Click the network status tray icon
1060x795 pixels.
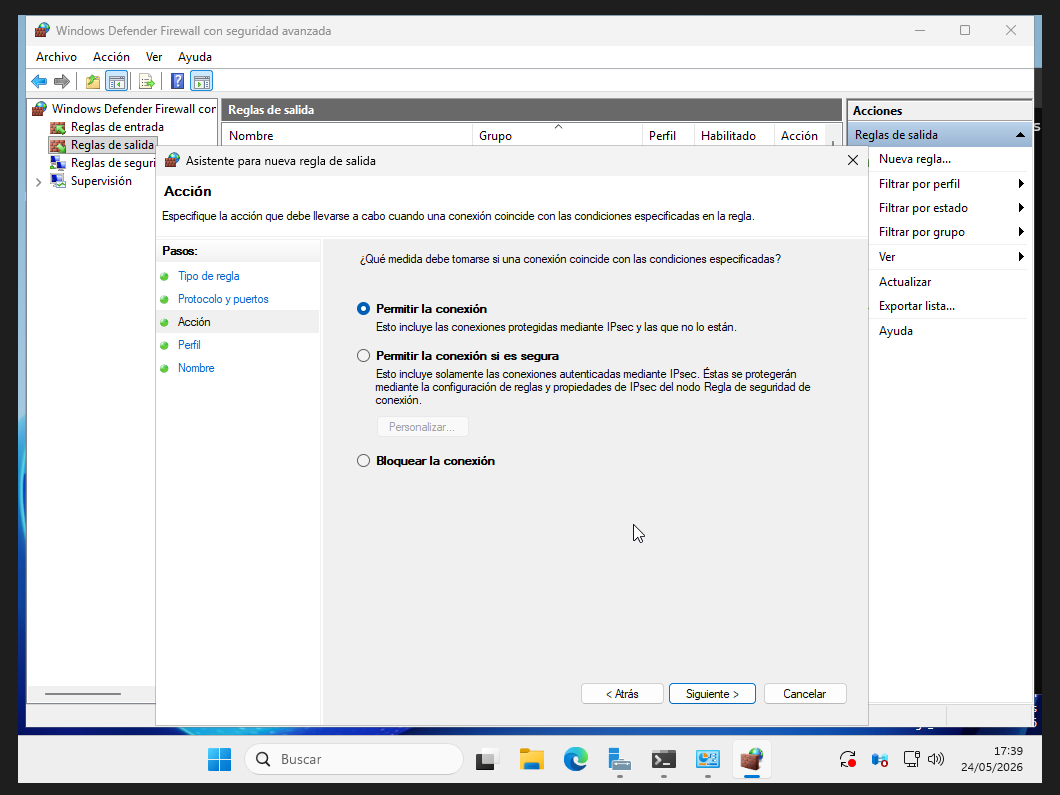coord(911,759)
